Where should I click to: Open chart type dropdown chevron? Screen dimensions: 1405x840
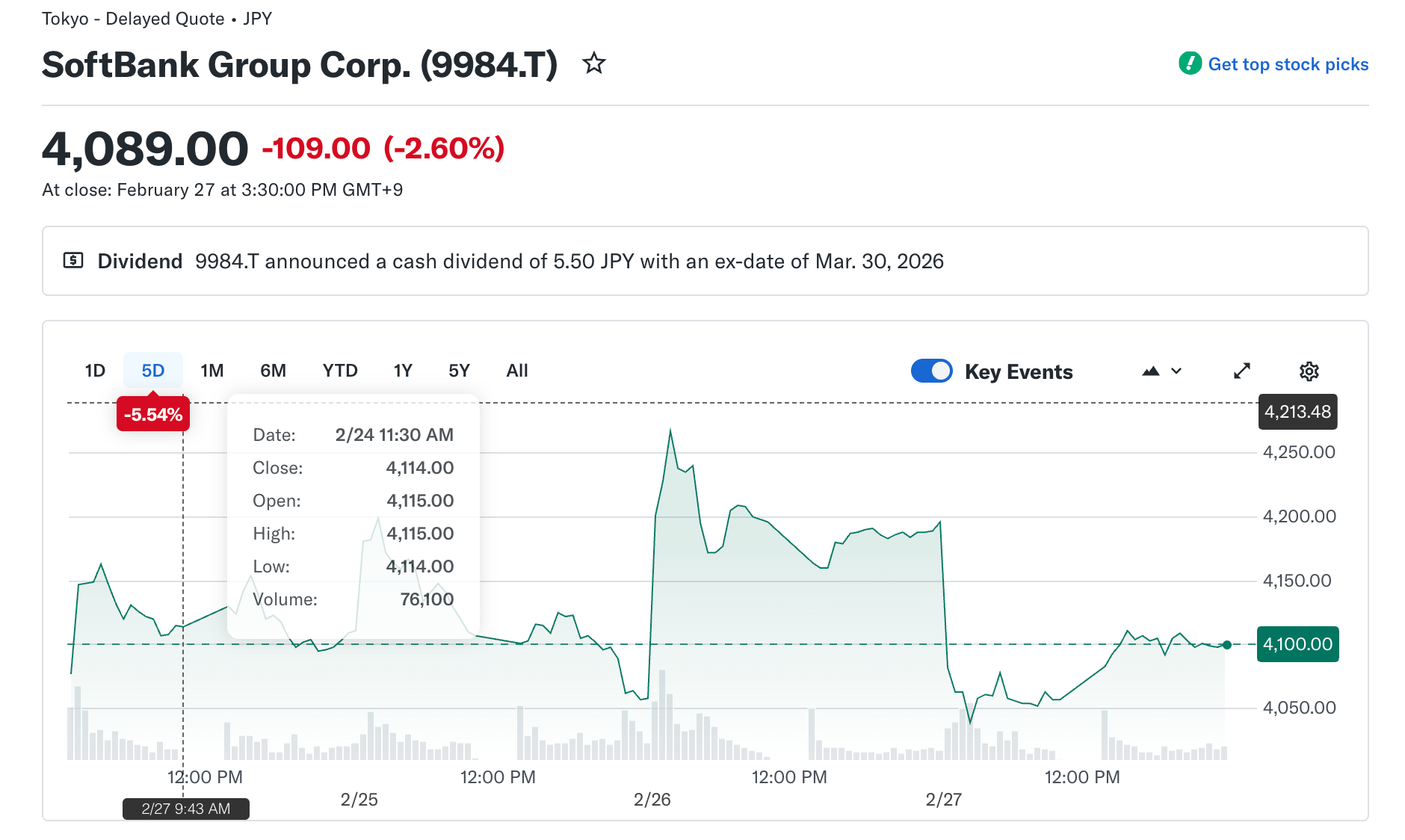point(1176,371)
